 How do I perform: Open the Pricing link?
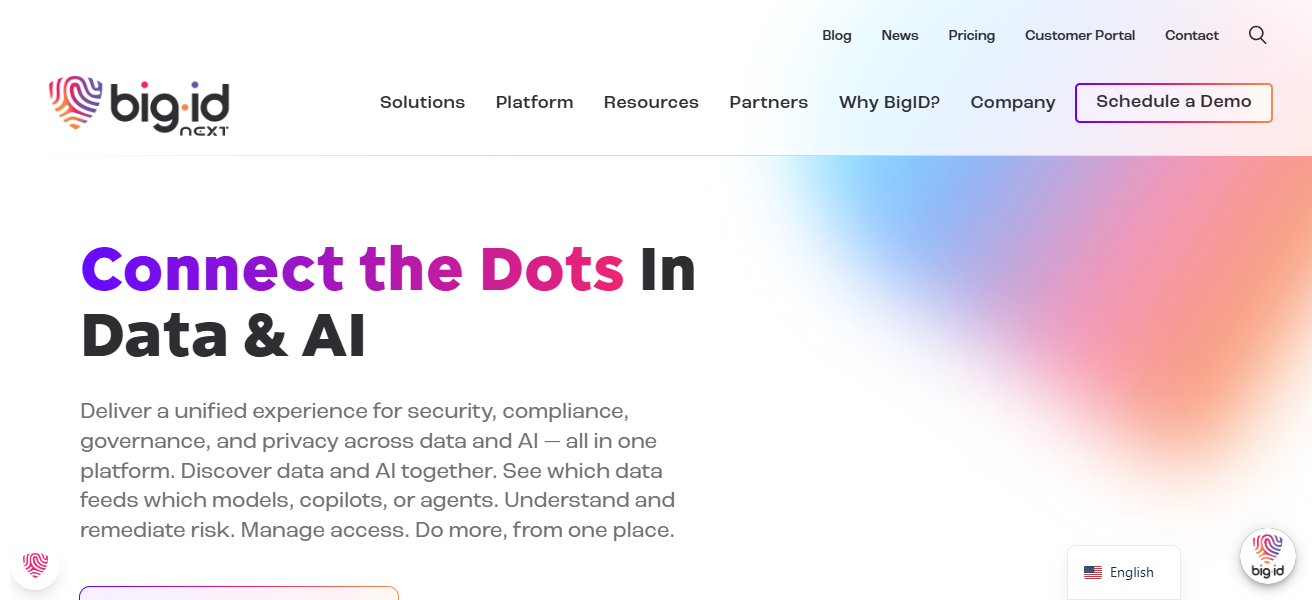click(971, 35)
